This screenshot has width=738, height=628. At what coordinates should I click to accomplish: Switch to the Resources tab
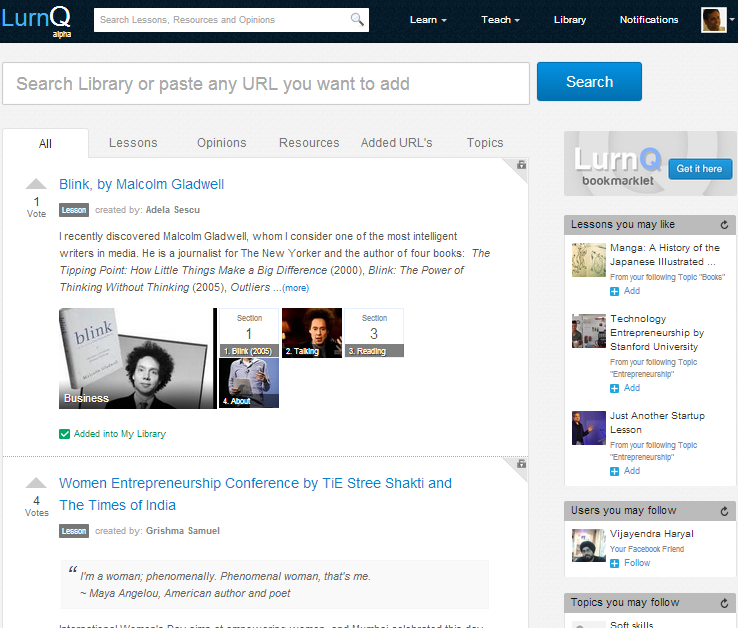pyautogui.click(x=309, y=143)
